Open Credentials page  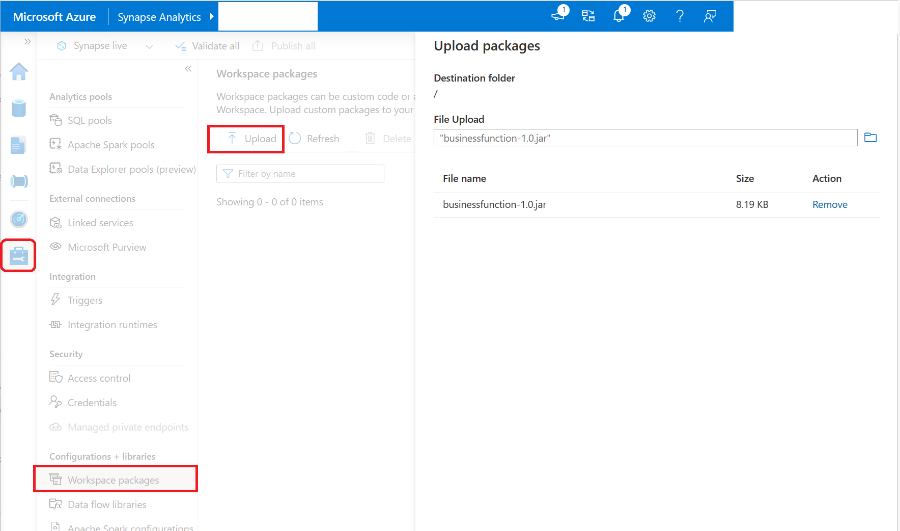(92, 402)
